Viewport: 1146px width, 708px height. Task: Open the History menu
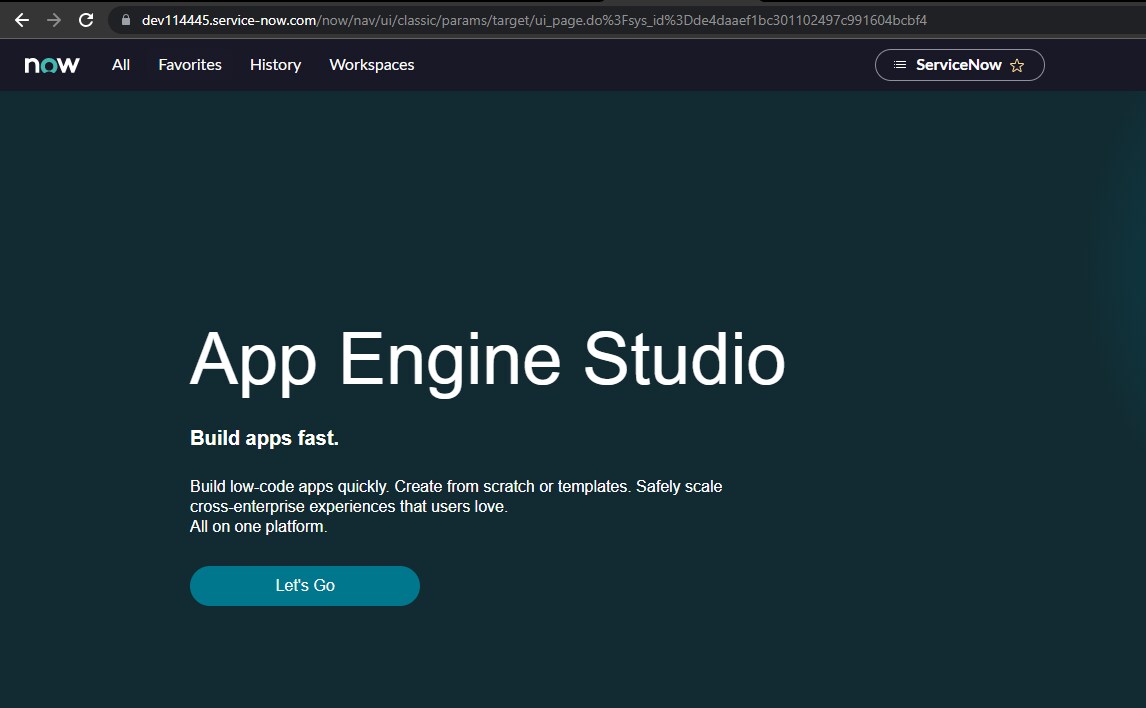coord(275,65)
